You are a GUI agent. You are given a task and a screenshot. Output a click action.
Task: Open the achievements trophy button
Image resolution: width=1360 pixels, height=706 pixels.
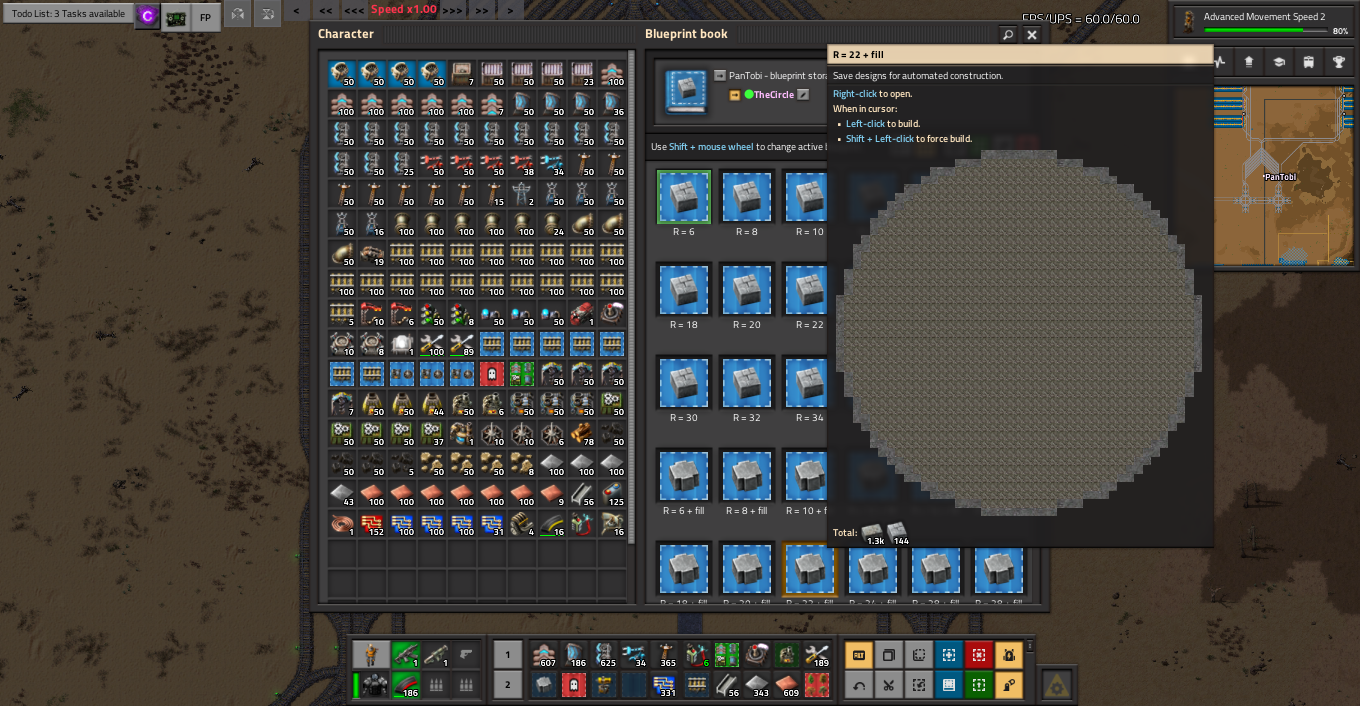[x=1338, y=62]
